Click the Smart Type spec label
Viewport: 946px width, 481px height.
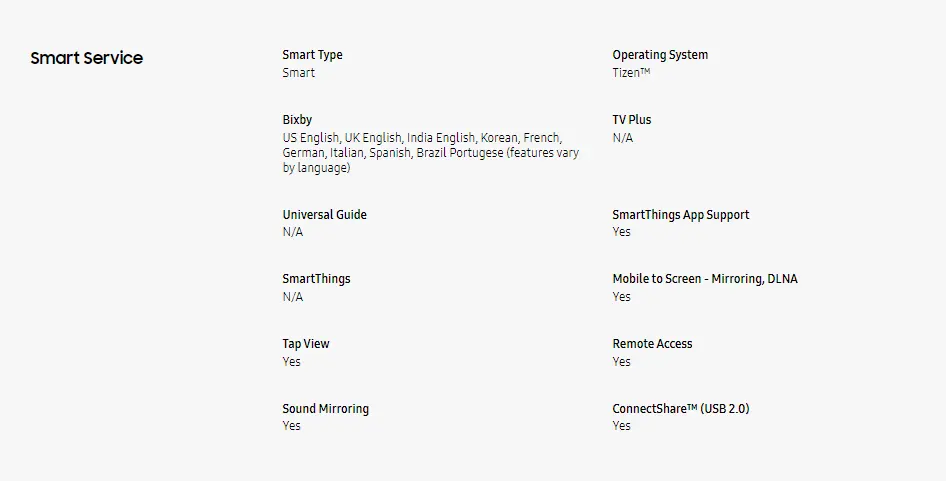click(x=312, y=55)
